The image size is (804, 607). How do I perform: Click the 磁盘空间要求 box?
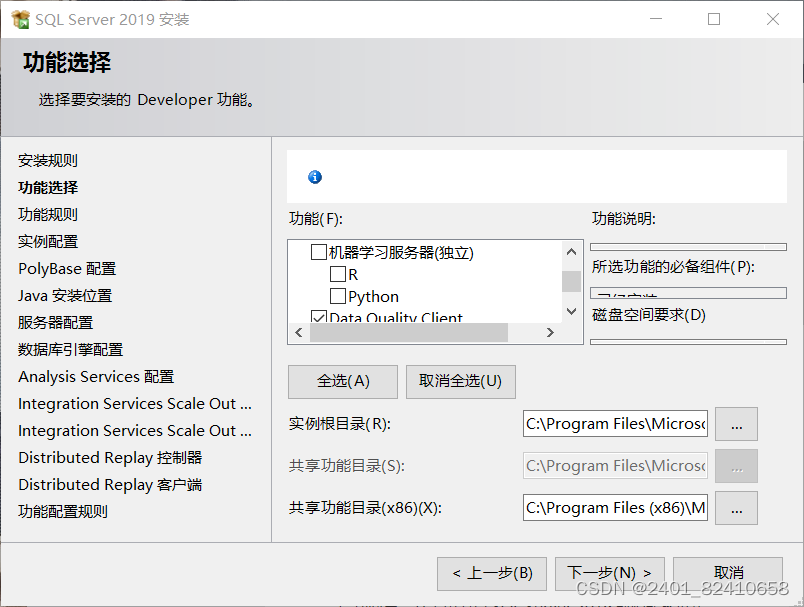tap(688, 341)
